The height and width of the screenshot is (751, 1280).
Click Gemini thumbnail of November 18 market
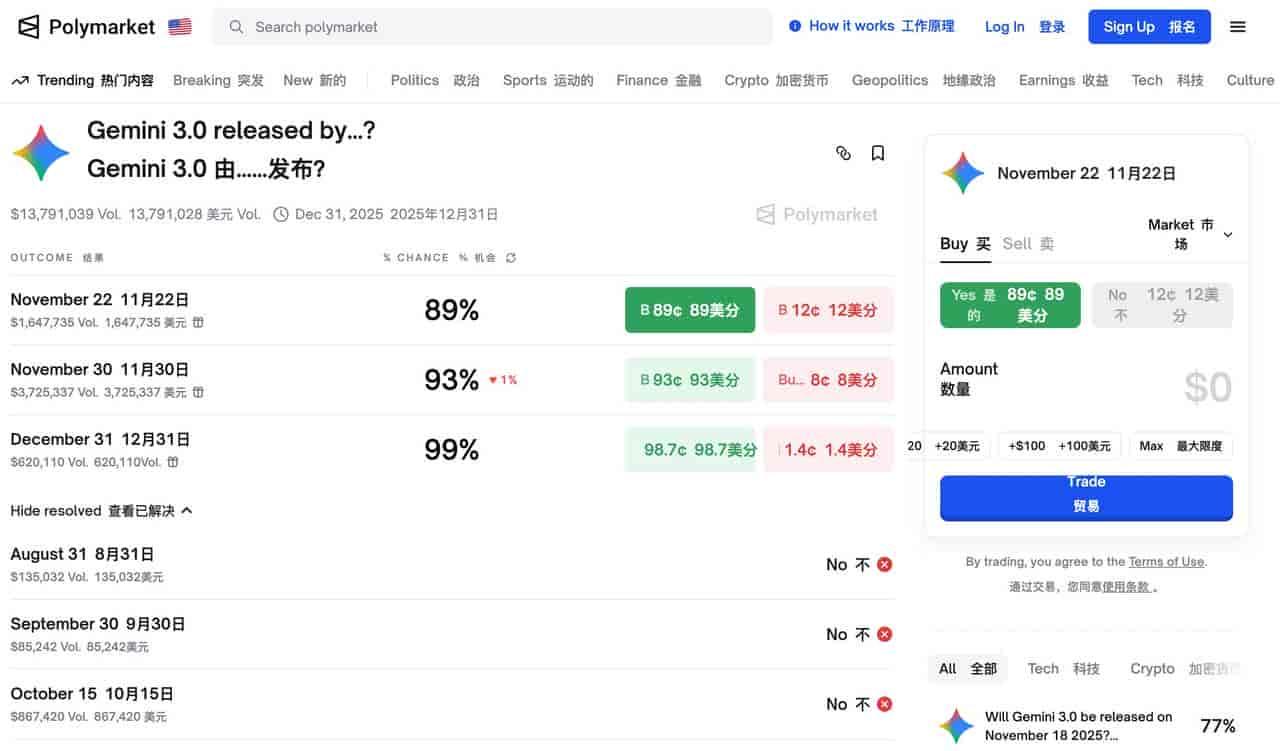point(957,726)
